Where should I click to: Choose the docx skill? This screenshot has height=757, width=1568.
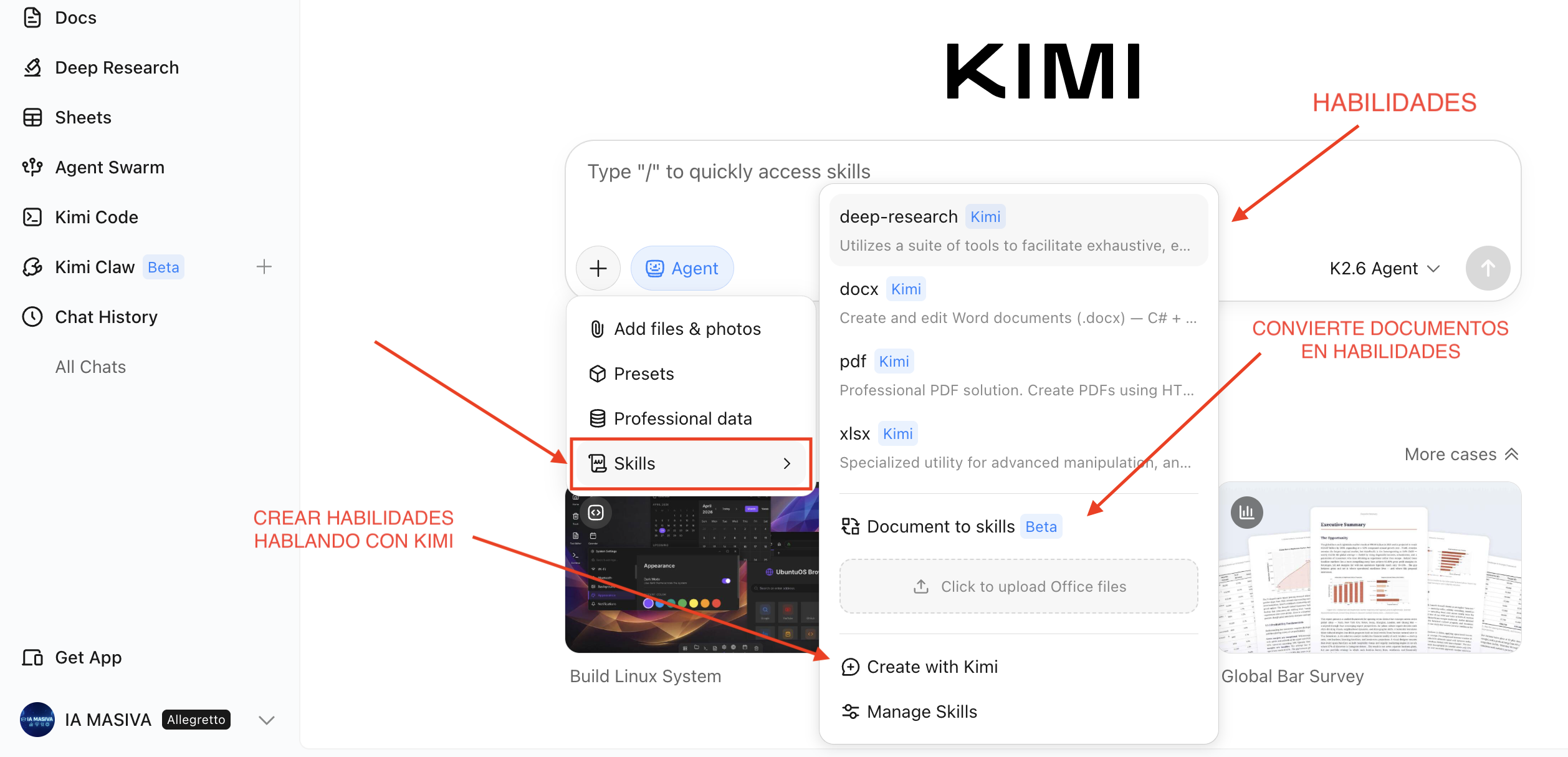(1018, 302)
